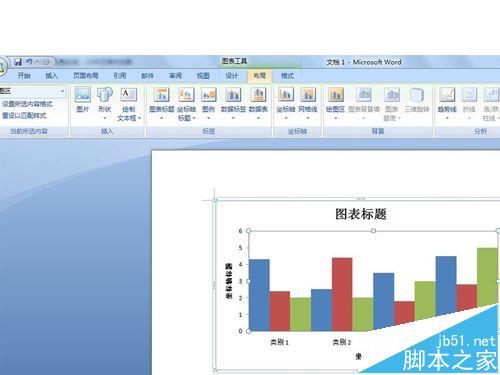Click the 类别 1 category label
500x375 pixels.
(279, 342)
